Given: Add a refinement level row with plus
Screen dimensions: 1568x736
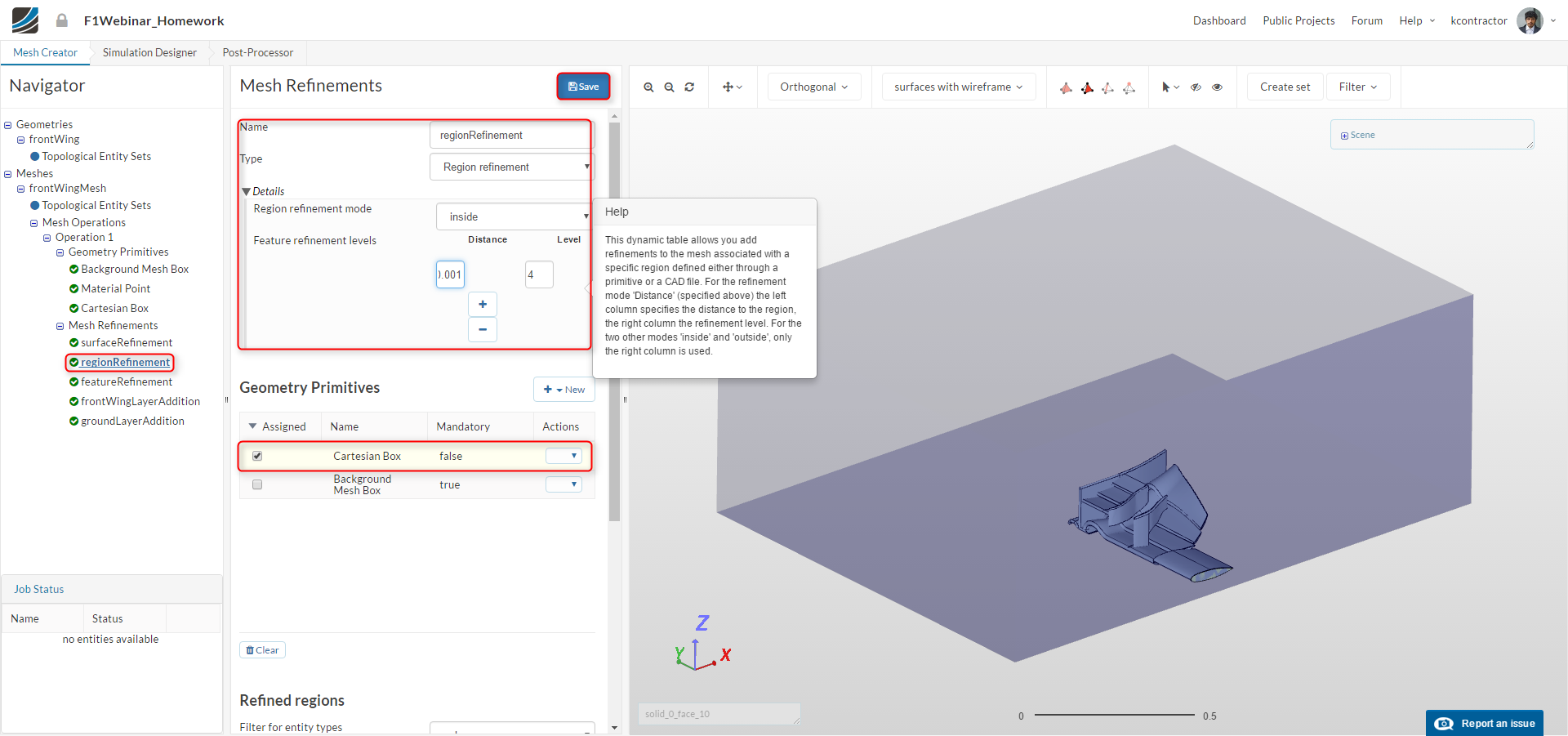Looking at the screenshot, I should tap(483, 305).
